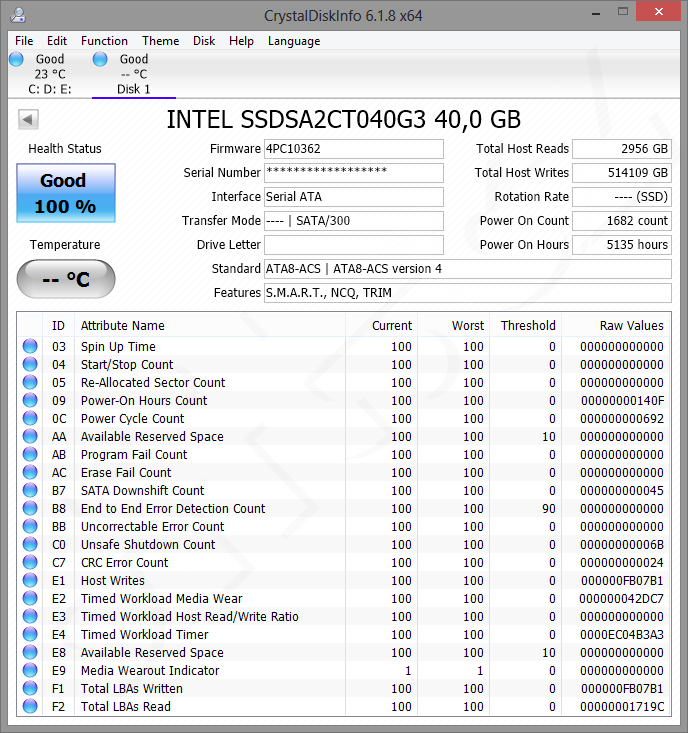Click the Standard field ATA8-ACS
Screen dimensions: 688x733
[468, 269]
